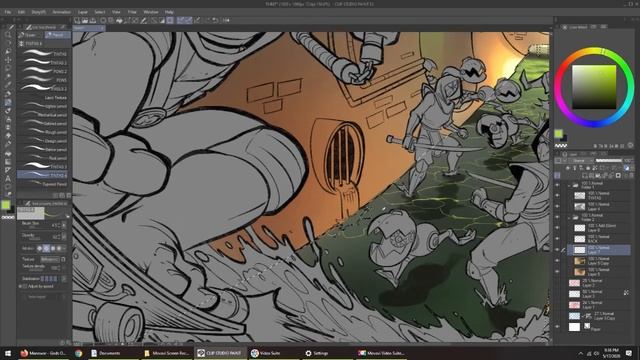This screenshot has width=640, height=360.
Task: Select the Fill bucket tool
Action: pyautogui.click(x=8, y=153)
